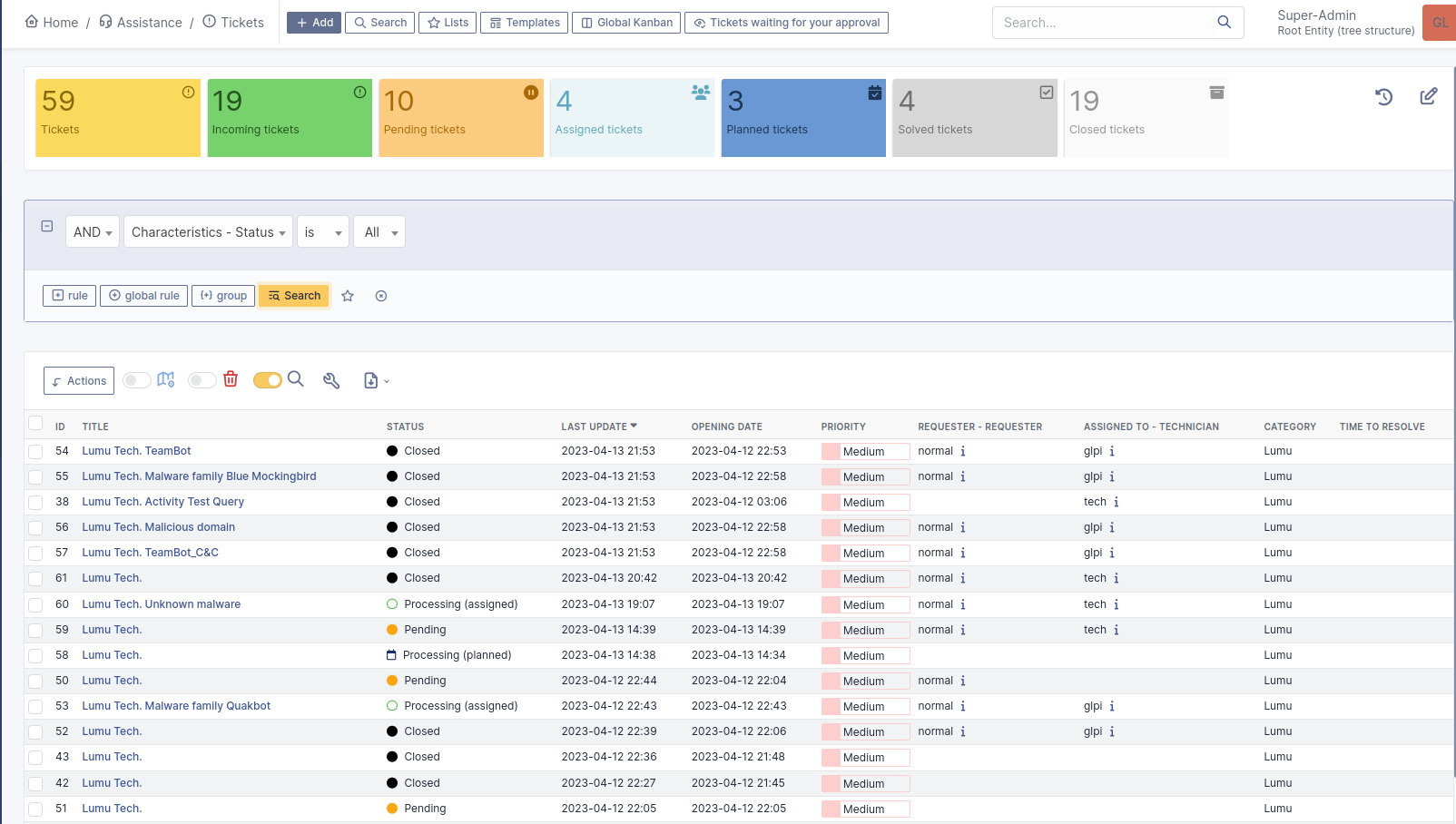Click the blank search reset circle icon

click(x=381, y=296)
